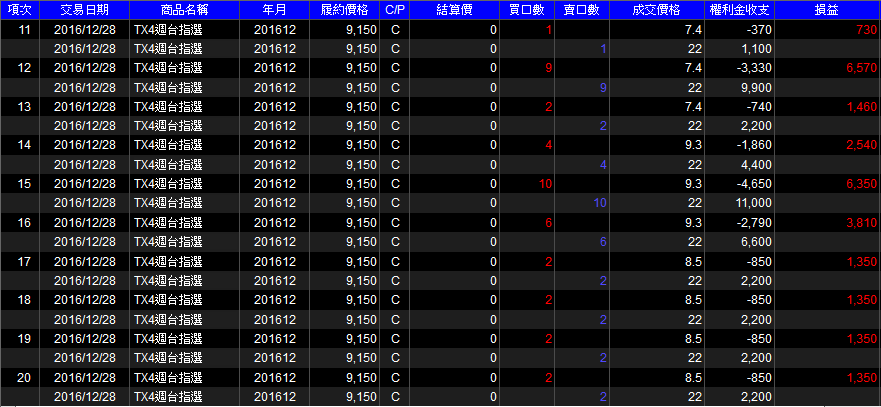The height and width of the screenshot is (407, 881).
Task: Click item number 13 in 項次 column
Action: coord(24,107)
